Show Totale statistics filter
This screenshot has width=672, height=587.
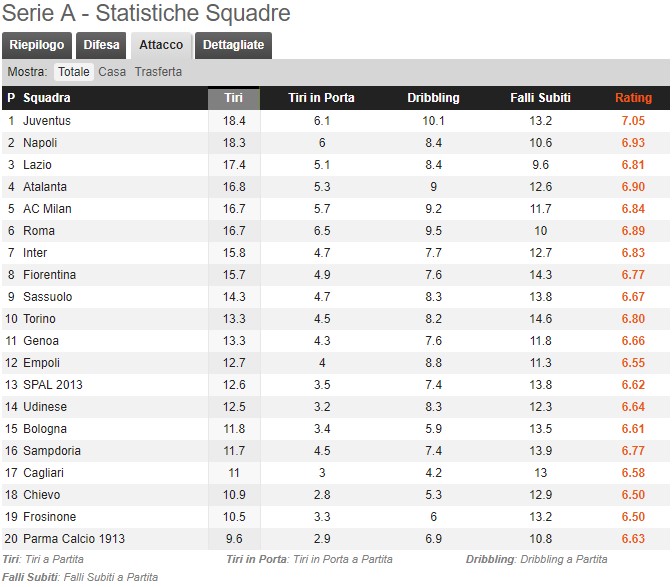74,72
